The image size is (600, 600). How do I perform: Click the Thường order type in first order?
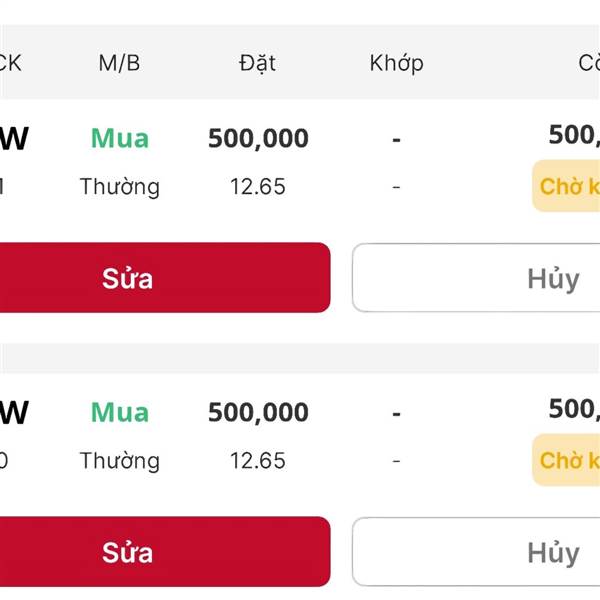[120, 187]
